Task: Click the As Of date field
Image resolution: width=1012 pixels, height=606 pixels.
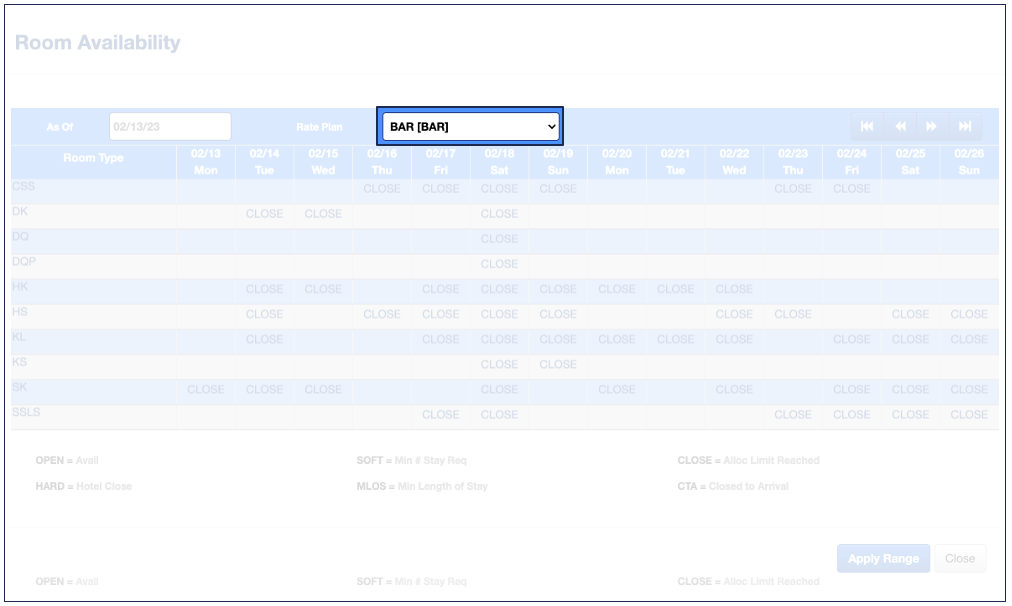Action: tap(170, 127)
